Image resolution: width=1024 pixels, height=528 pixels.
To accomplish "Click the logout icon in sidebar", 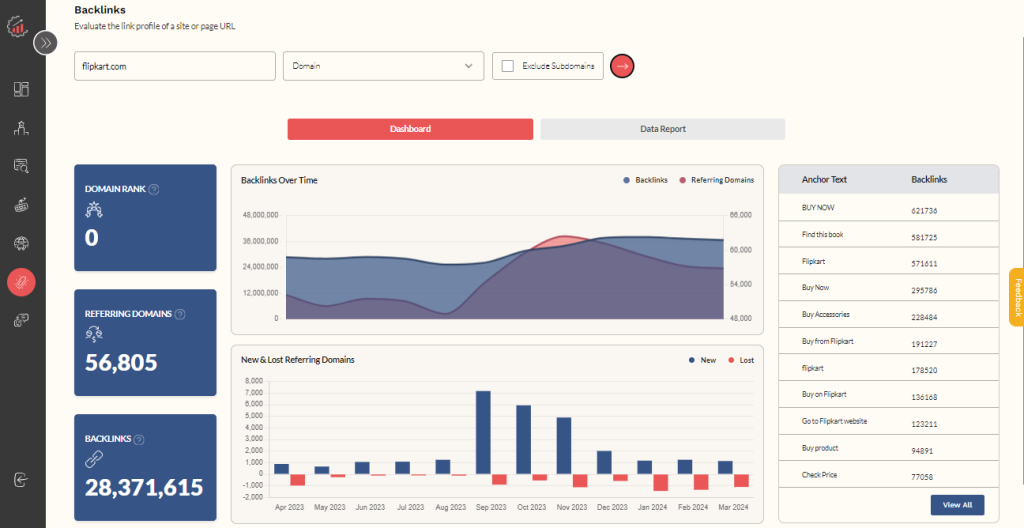I will 21,480.
